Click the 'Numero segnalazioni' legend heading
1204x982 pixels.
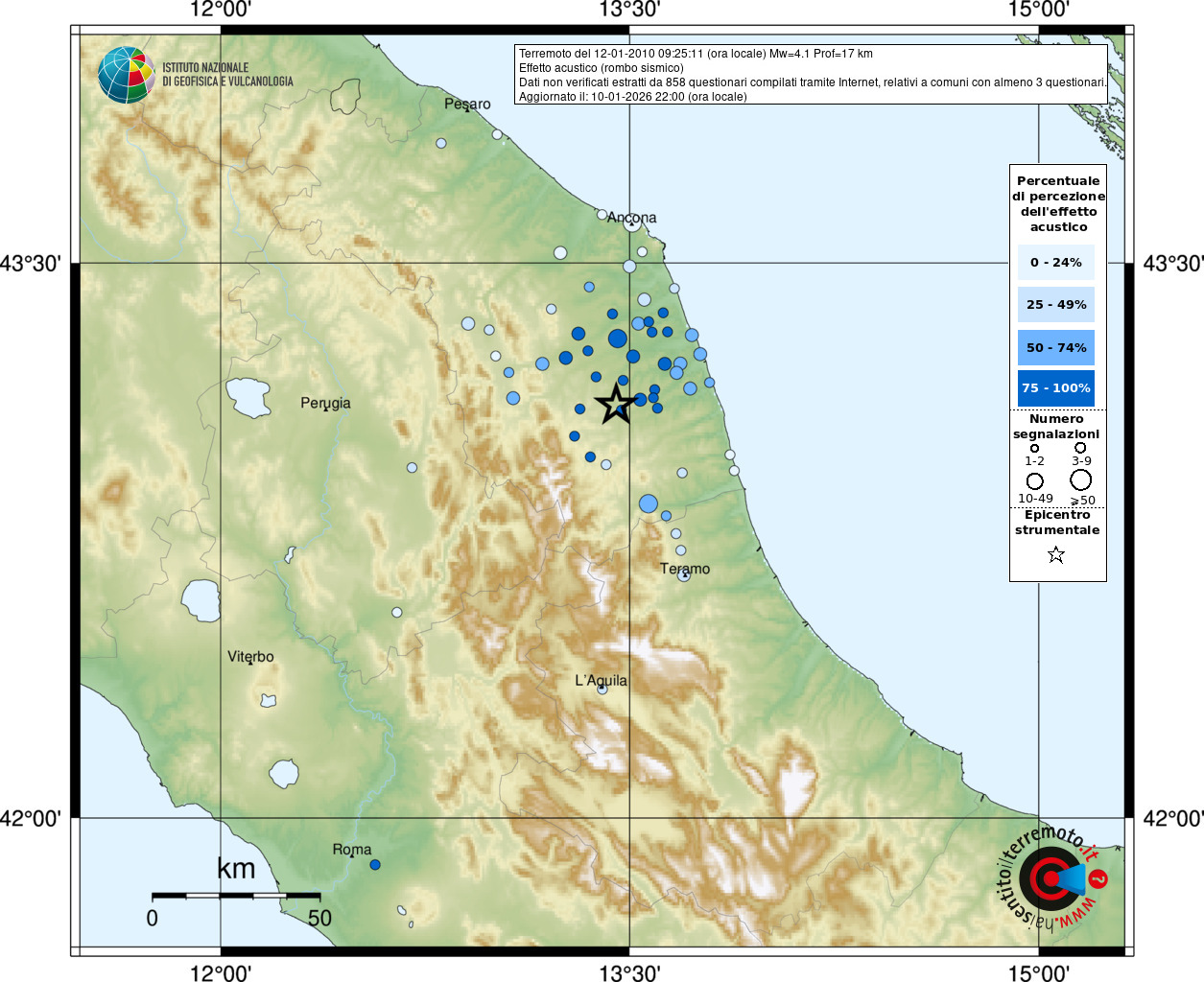(x=1056, y=426)
